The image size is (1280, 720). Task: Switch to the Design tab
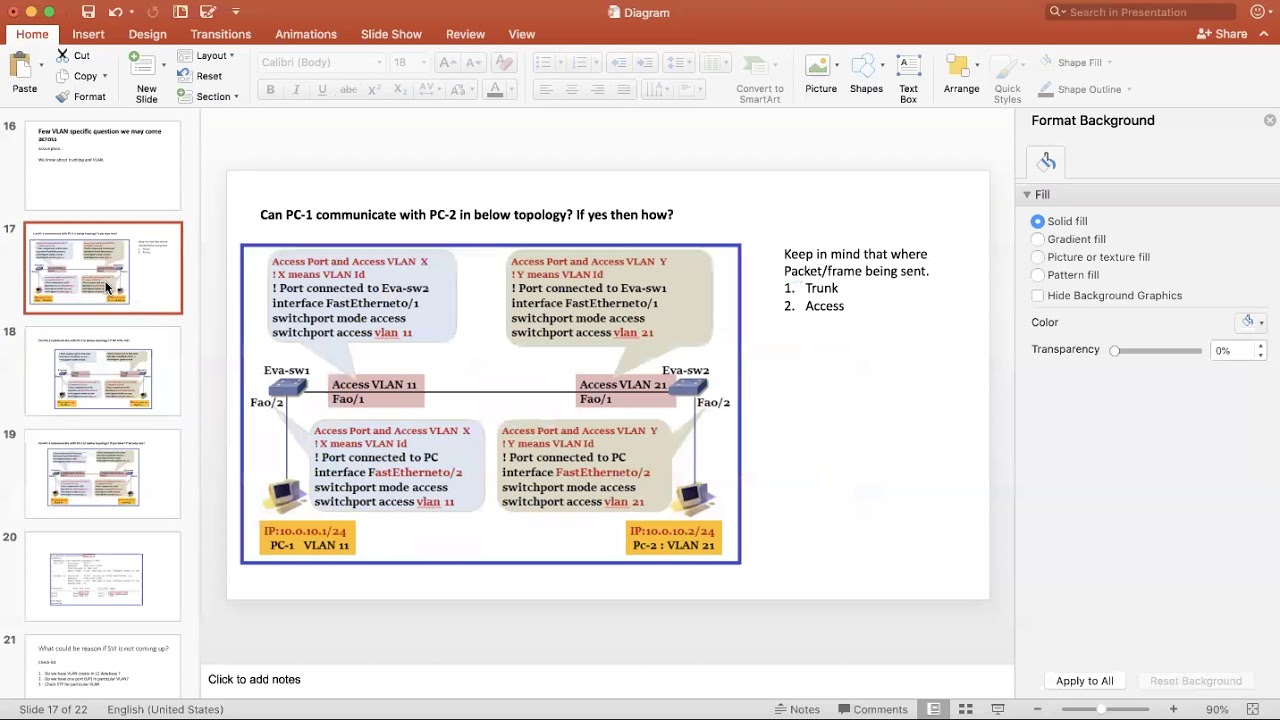(147, 34)
